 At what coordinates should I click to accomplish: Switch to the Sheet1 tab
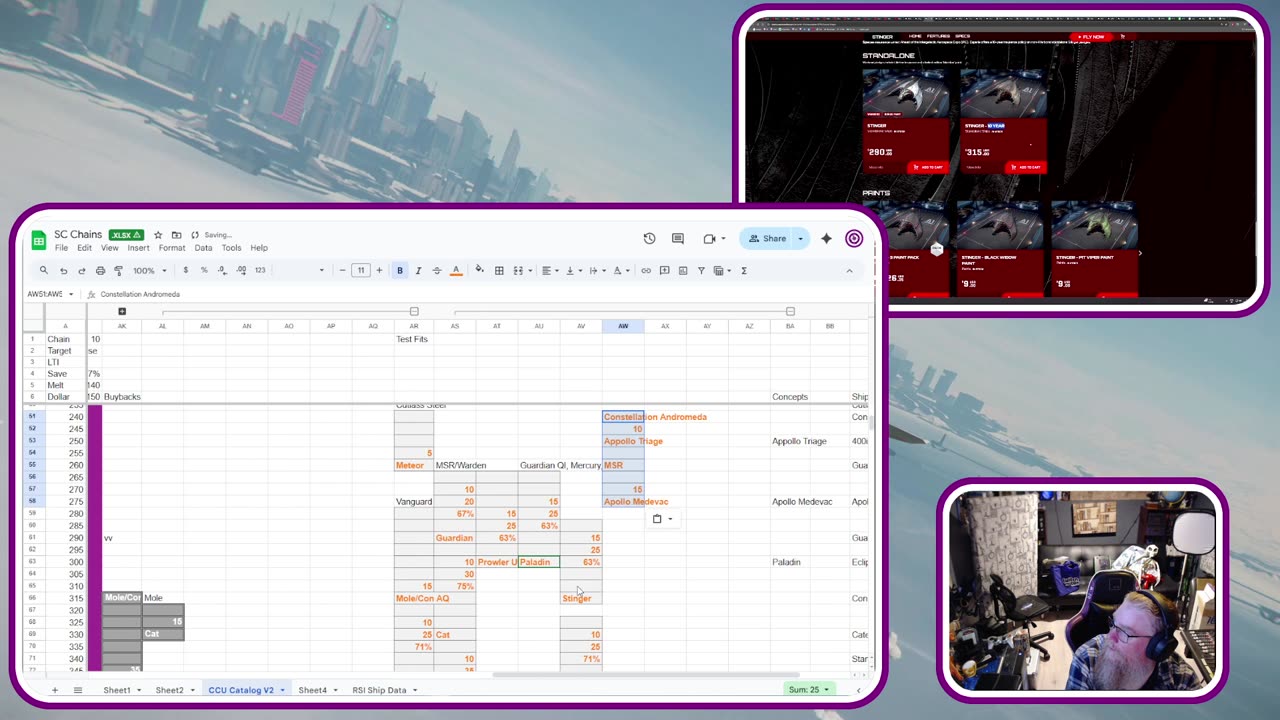117,690
